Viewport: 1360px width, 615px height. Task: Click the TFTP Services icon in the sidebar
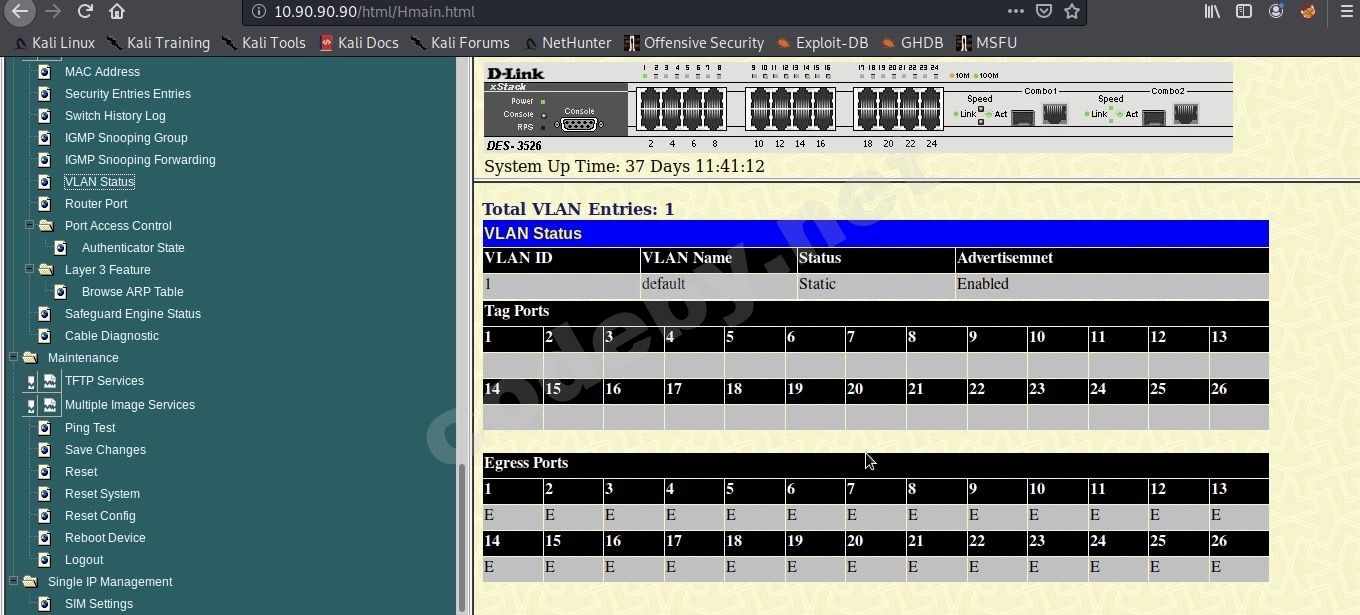click(x=49, y=380)
